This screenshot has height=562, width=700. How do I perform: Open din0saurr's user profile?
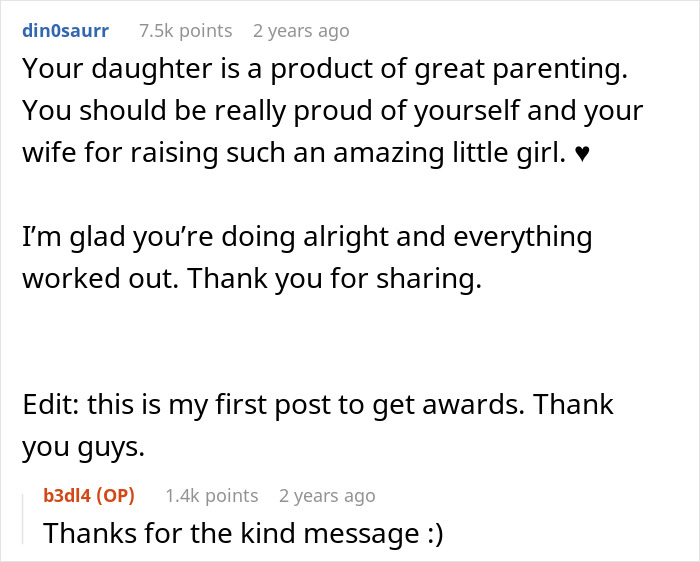tap(65, 31)
